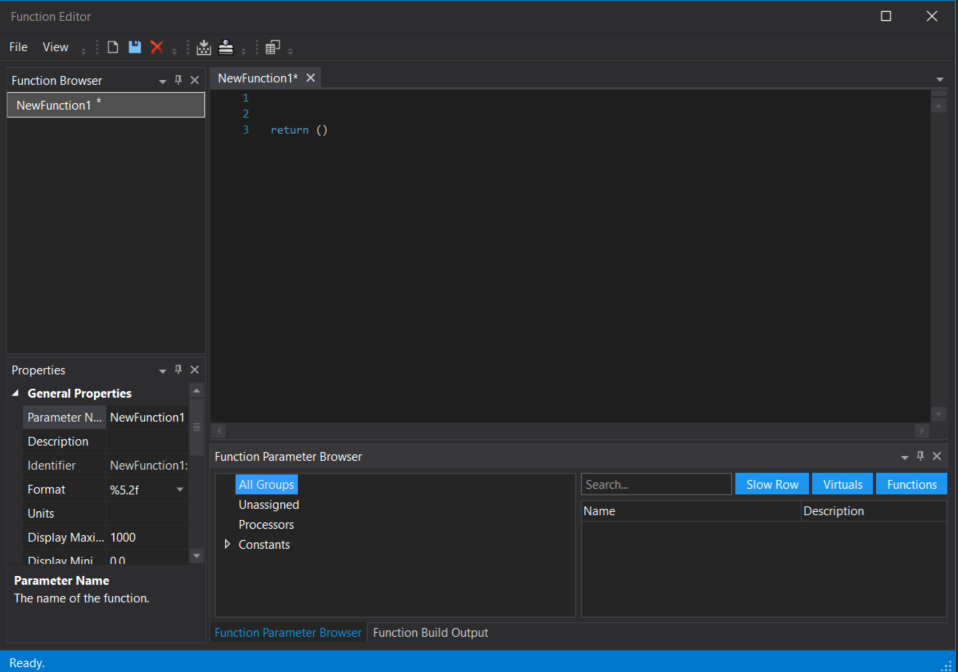Toggle the Virtuals filter button
The height and width of the screenshot is (672, 958).
coord(842,483)
